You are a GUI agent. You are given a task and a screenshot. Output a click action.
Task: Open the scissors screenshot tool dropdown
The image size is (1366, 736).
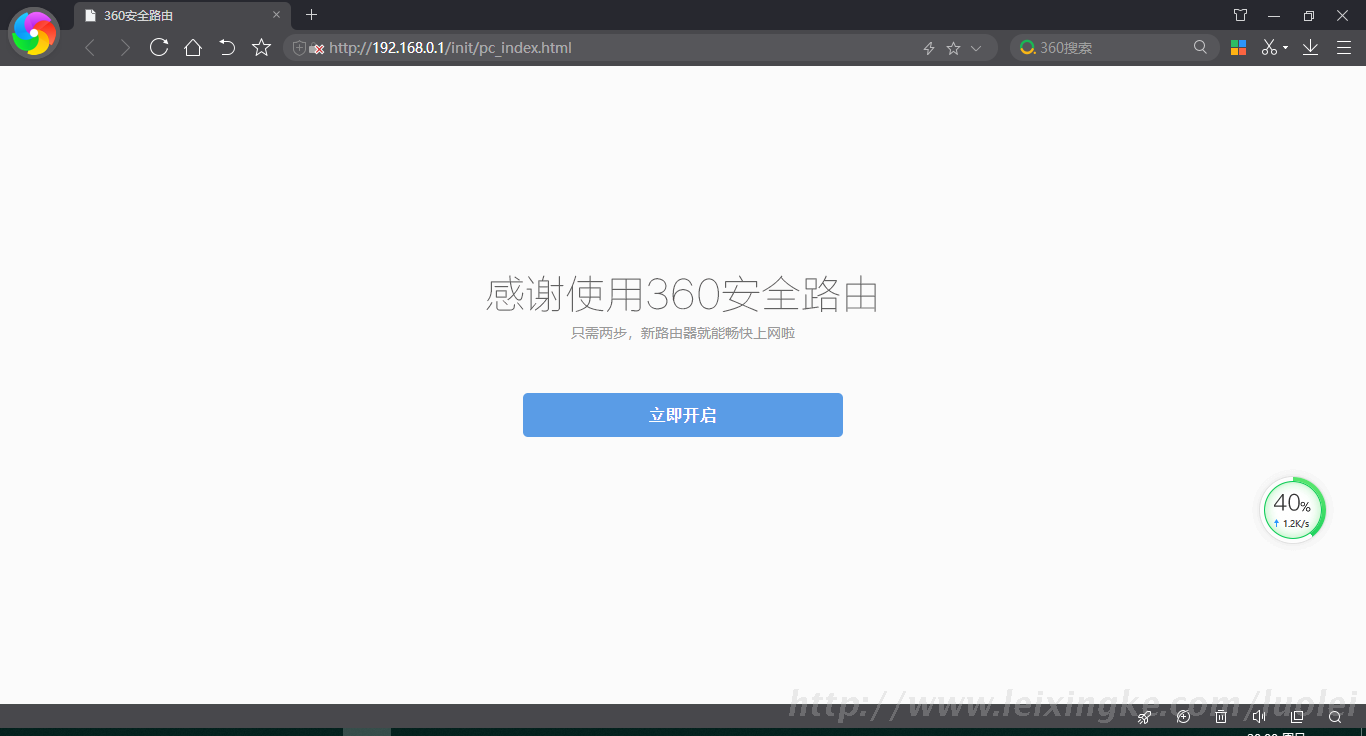click(1273, 47)
